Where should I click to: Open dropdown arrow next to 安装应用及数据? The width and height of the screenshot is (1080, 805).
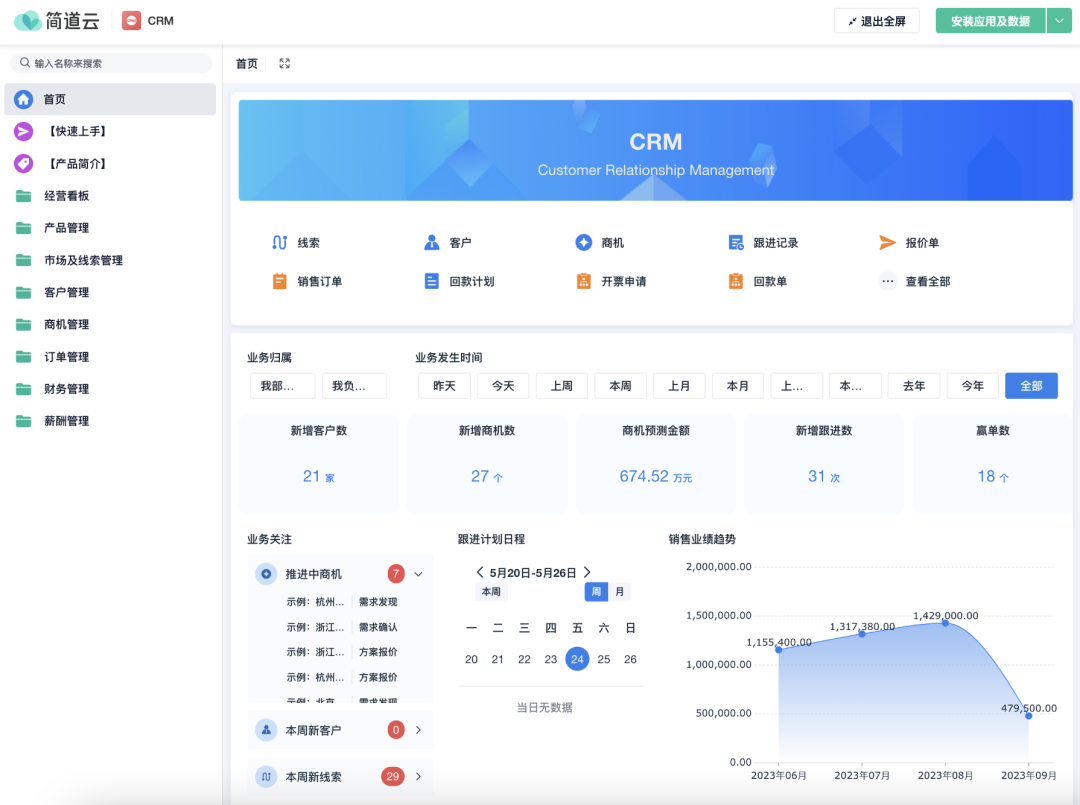[x=1059, y=21]
